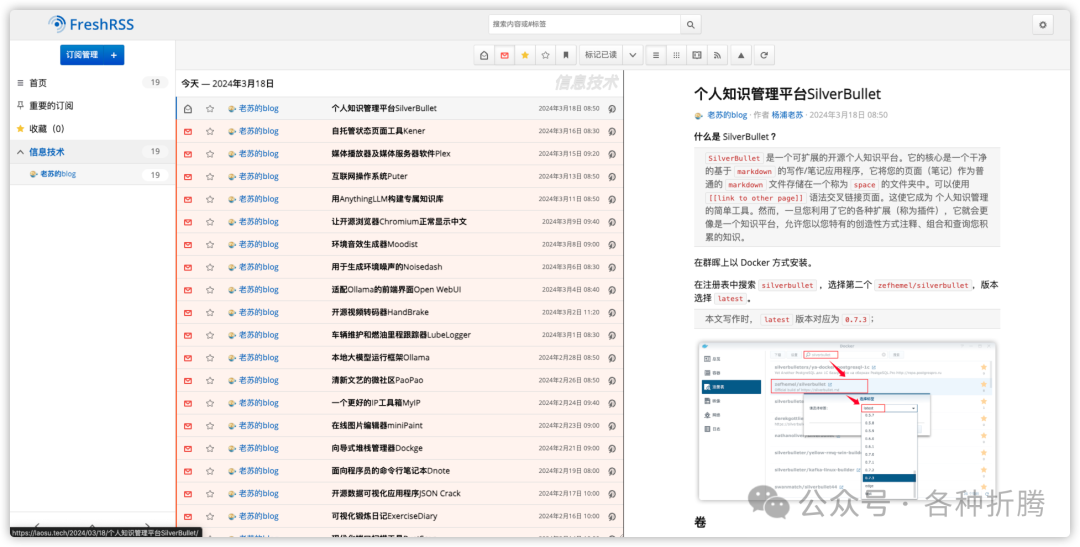Click the external link icon on the SilverBullet row
Image resolution: width=1080 pixels, height=547 pixels.
point(612,109)
